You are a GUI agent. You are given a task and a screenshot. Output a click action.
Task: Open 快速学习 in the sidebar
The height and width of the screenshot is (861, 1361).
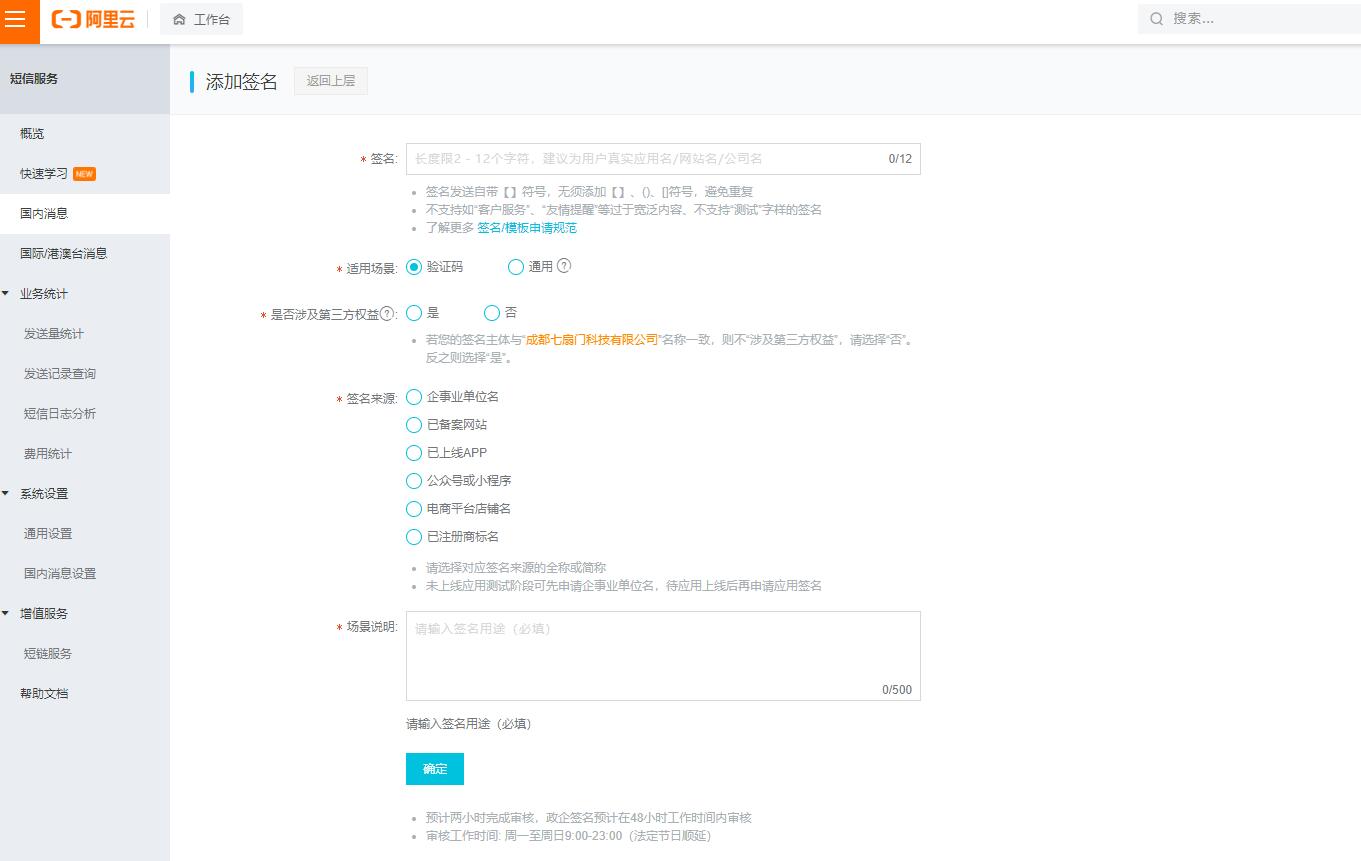click(85, 174)
